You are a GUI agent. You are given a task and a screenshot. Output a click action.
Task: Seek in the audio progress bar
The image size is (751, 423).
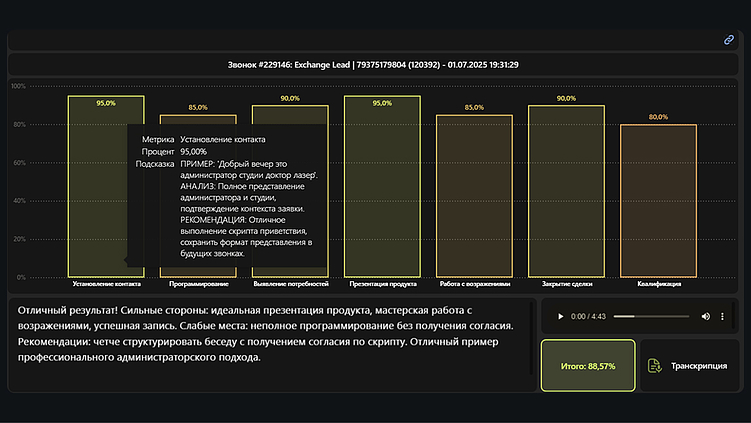coord(651,316)
